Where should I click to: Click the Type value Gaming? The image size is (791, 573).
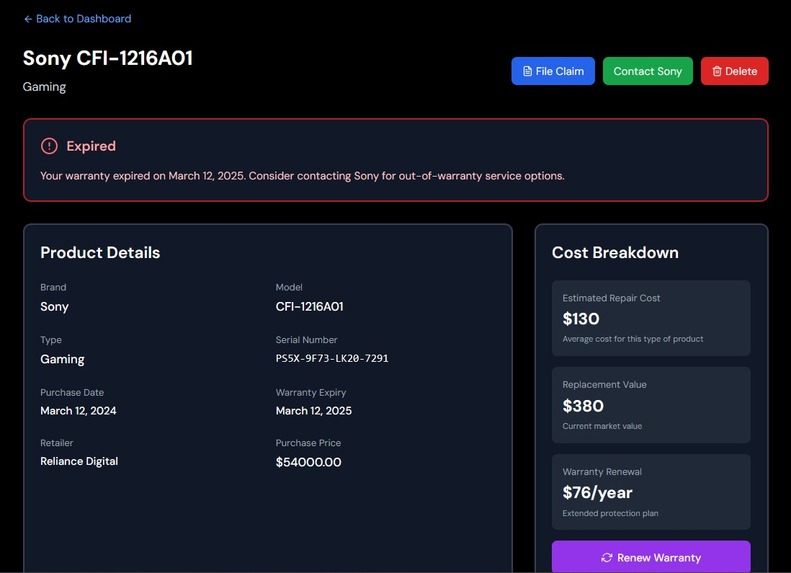coord(63,359)
